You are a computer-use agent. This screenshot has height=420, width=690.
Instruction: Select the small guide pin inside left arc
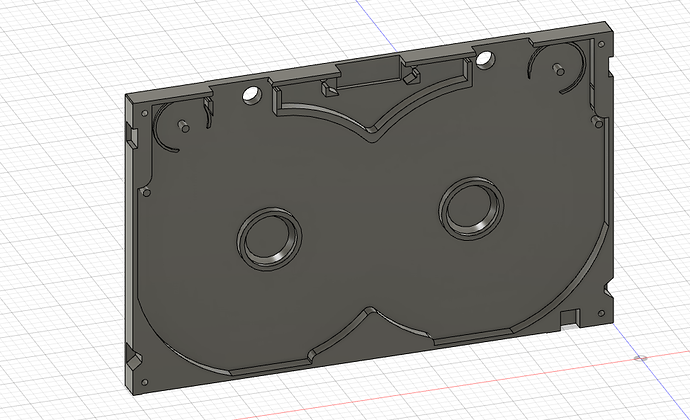183,126
